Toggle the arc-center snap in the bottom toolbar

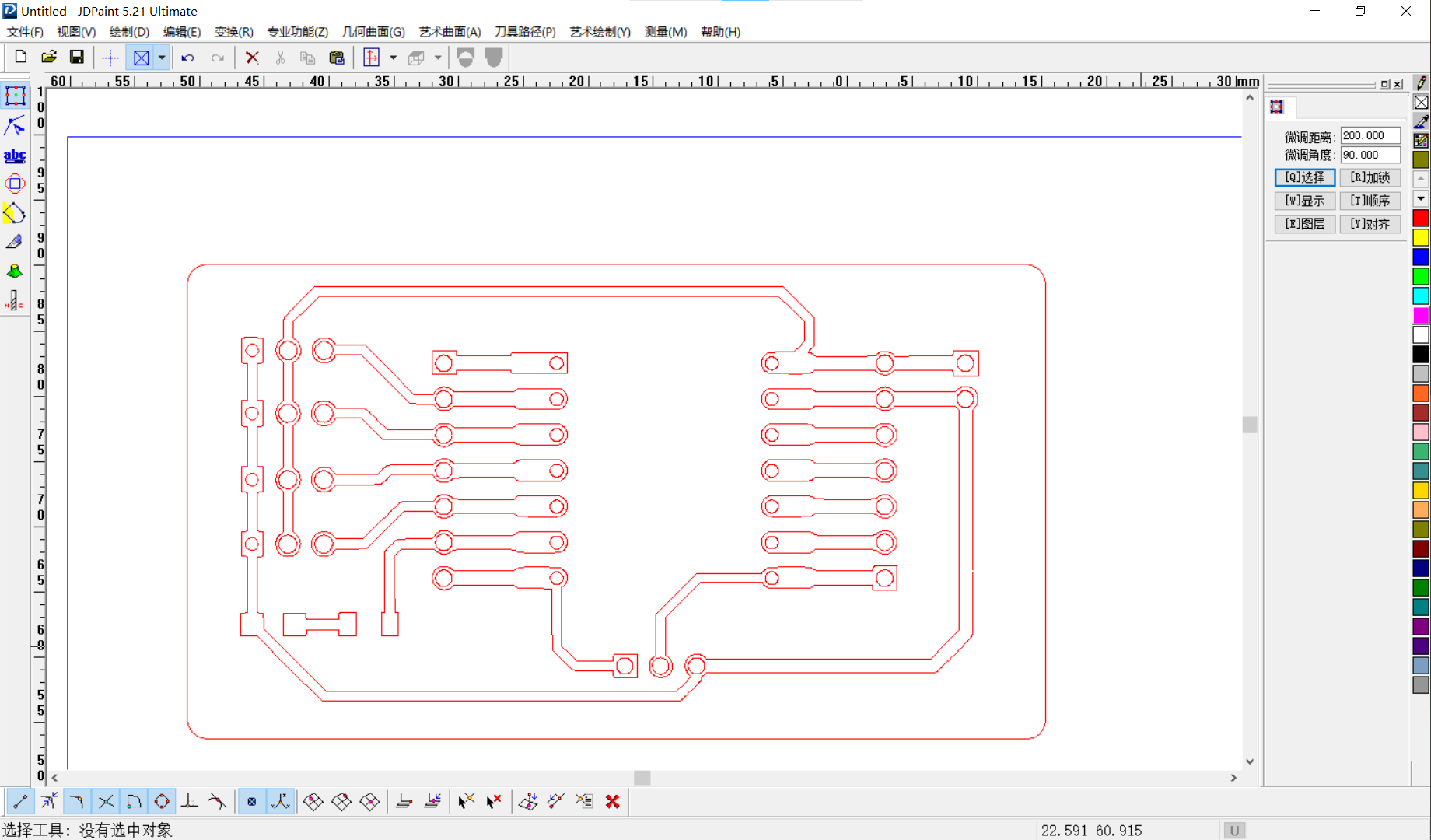pos(134,801)
